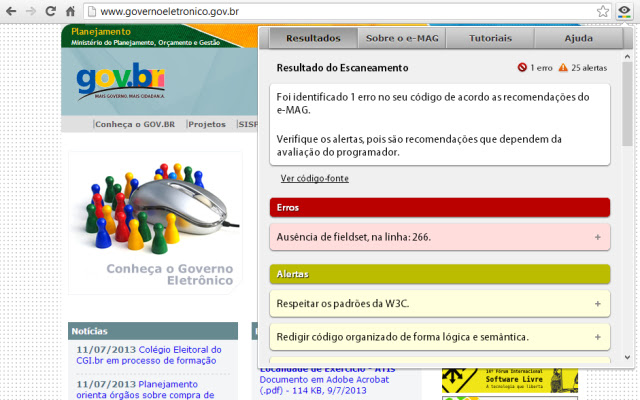Image resolution: width=640 pixels, height=400 pixels.
Task: Bookmark page with the star icon
Action: pos(603,11)
